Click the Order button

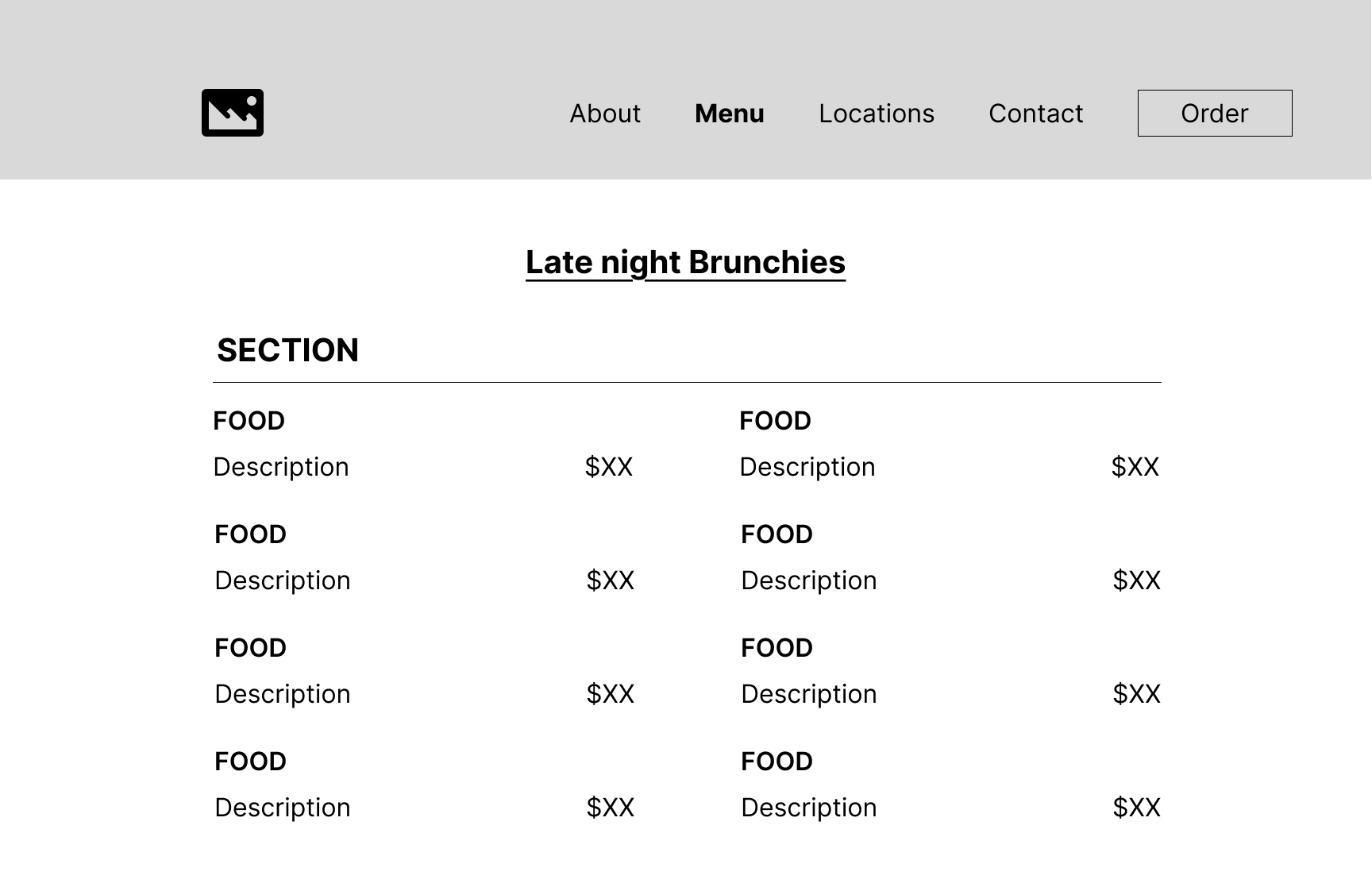1215,113
